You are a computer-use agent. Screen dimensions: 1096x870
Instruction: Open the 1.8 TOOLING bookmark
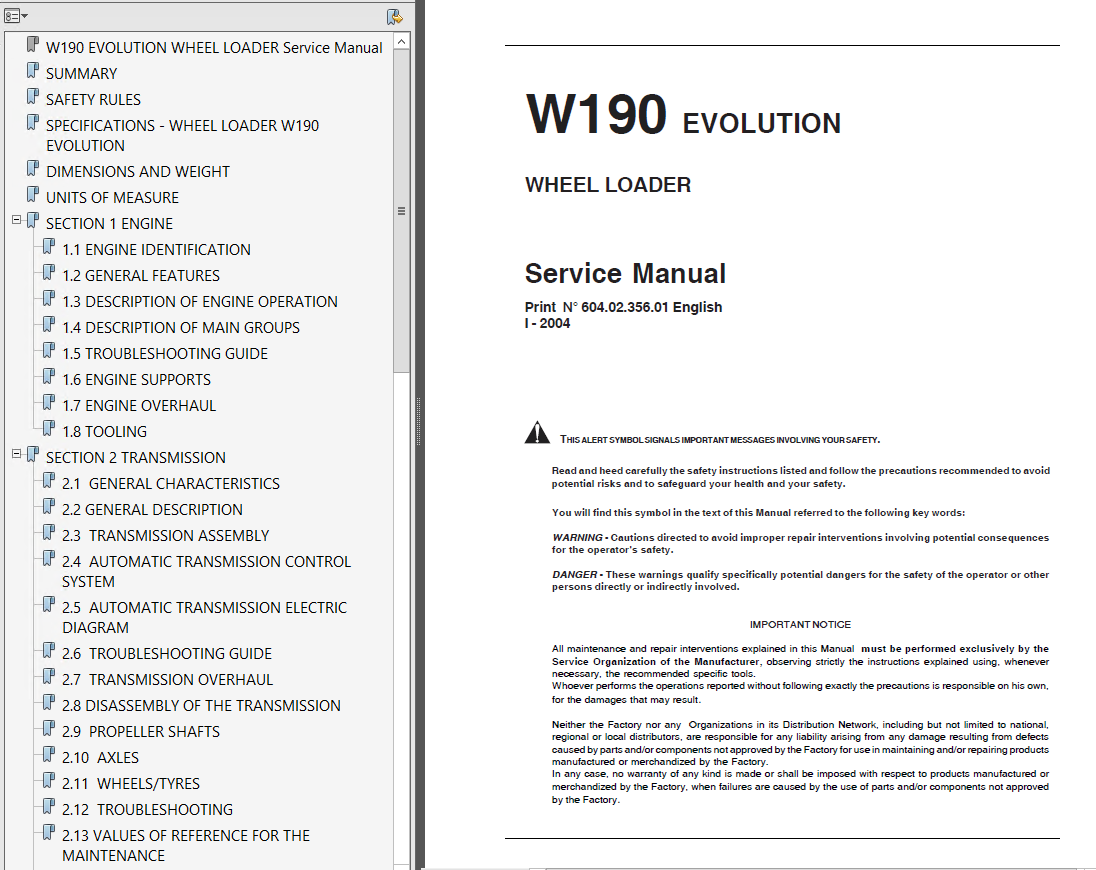[104, 431]
